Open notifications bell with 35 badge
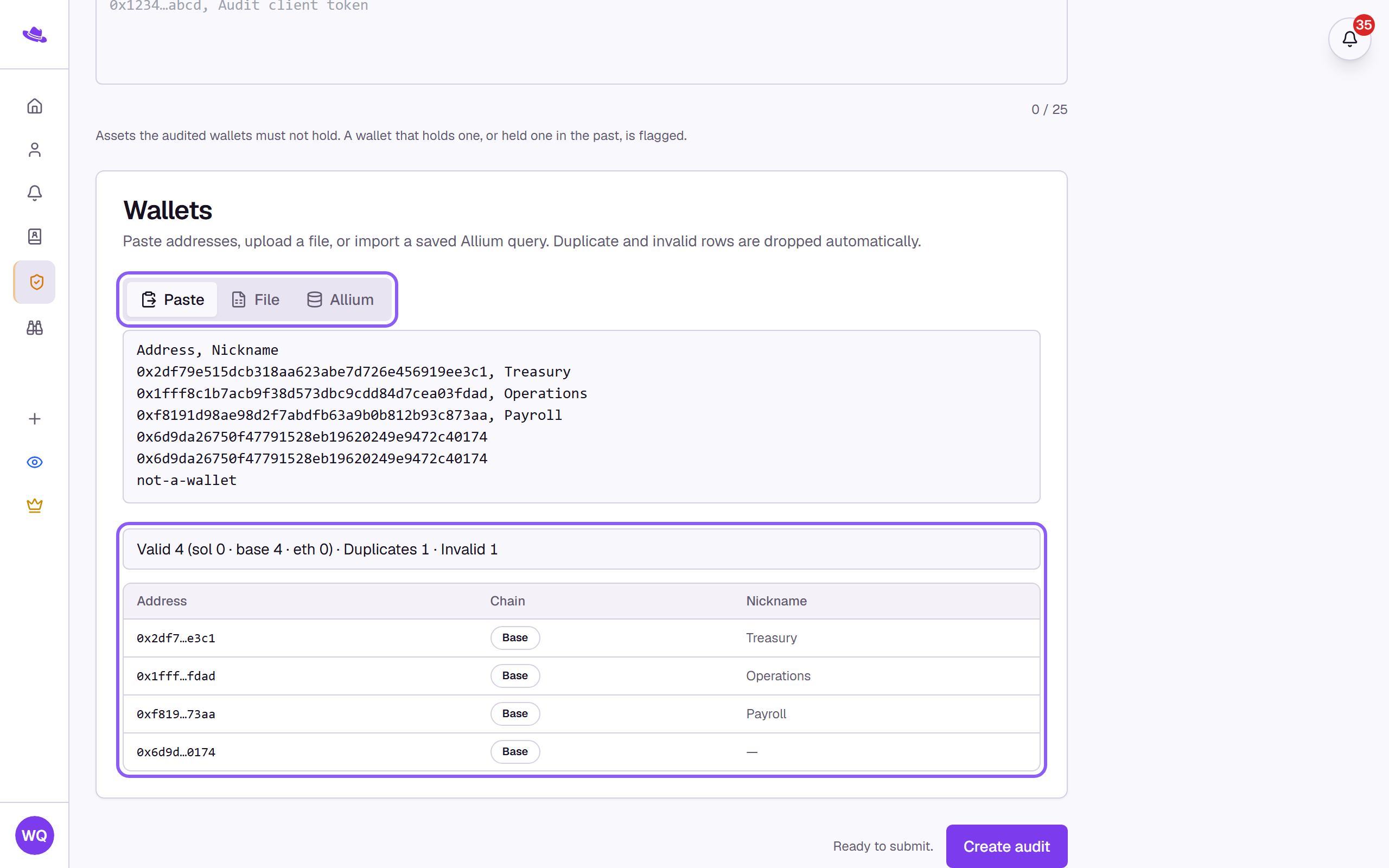 (1349, 39)
